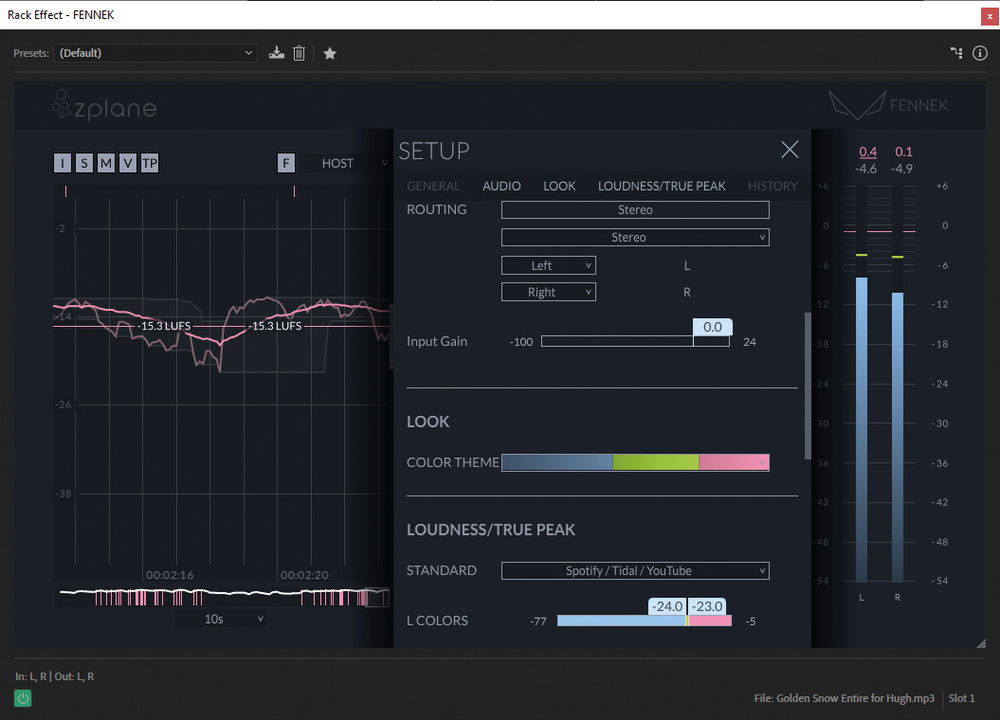Click the Stereo routing button
This screenshot has width=1000, height=720.
(635, 210)
